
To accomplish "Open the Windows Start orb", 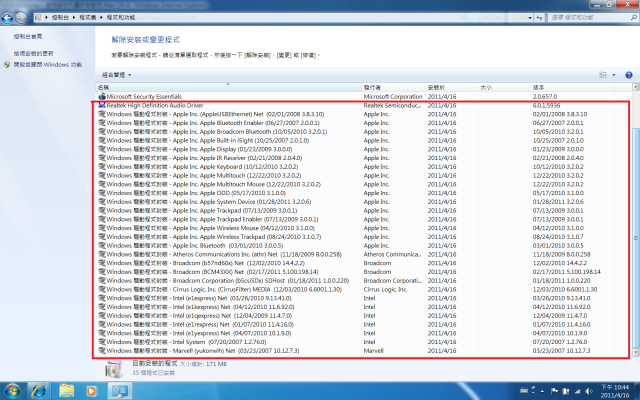I will click(x=12, y=391).
